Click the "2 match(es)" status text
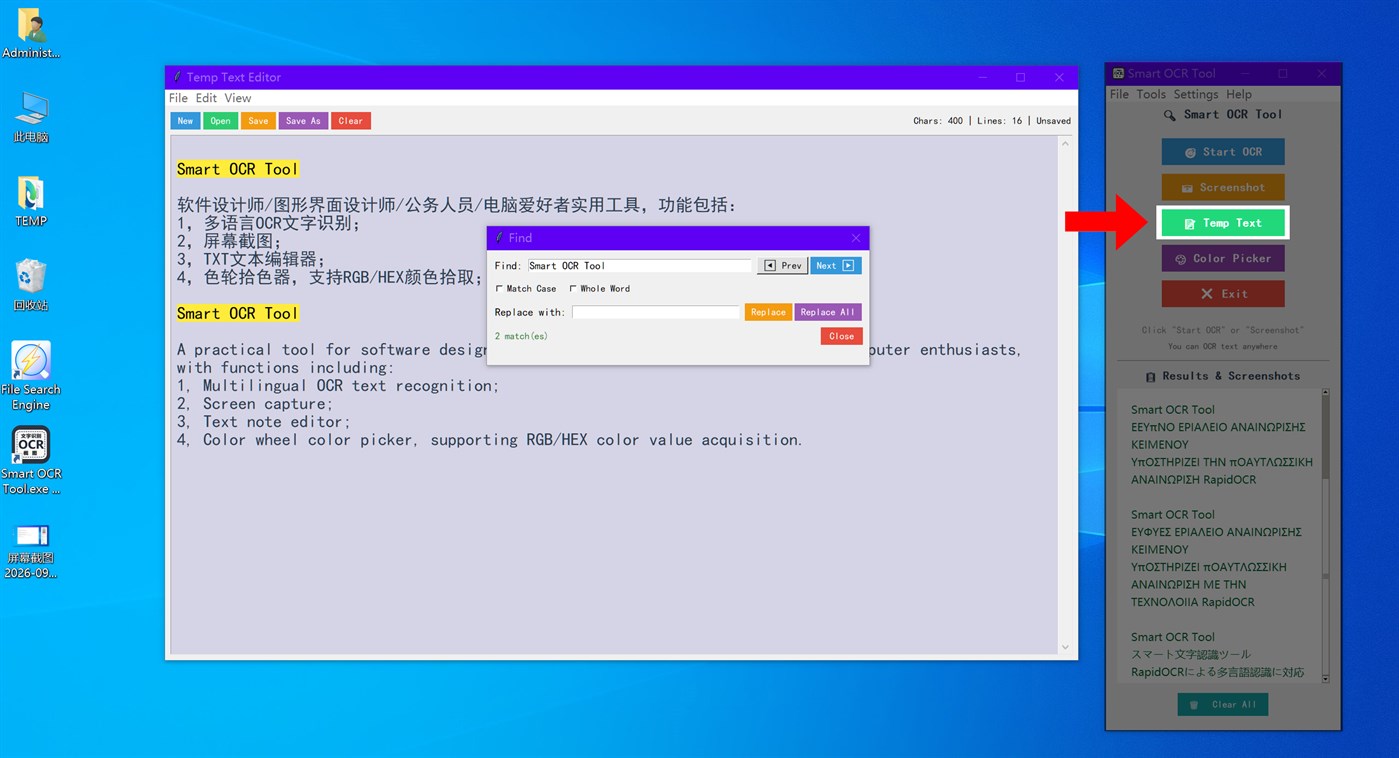Image resolution: width=1399 pixels, height=758 pixels. (x=521, y=336)
